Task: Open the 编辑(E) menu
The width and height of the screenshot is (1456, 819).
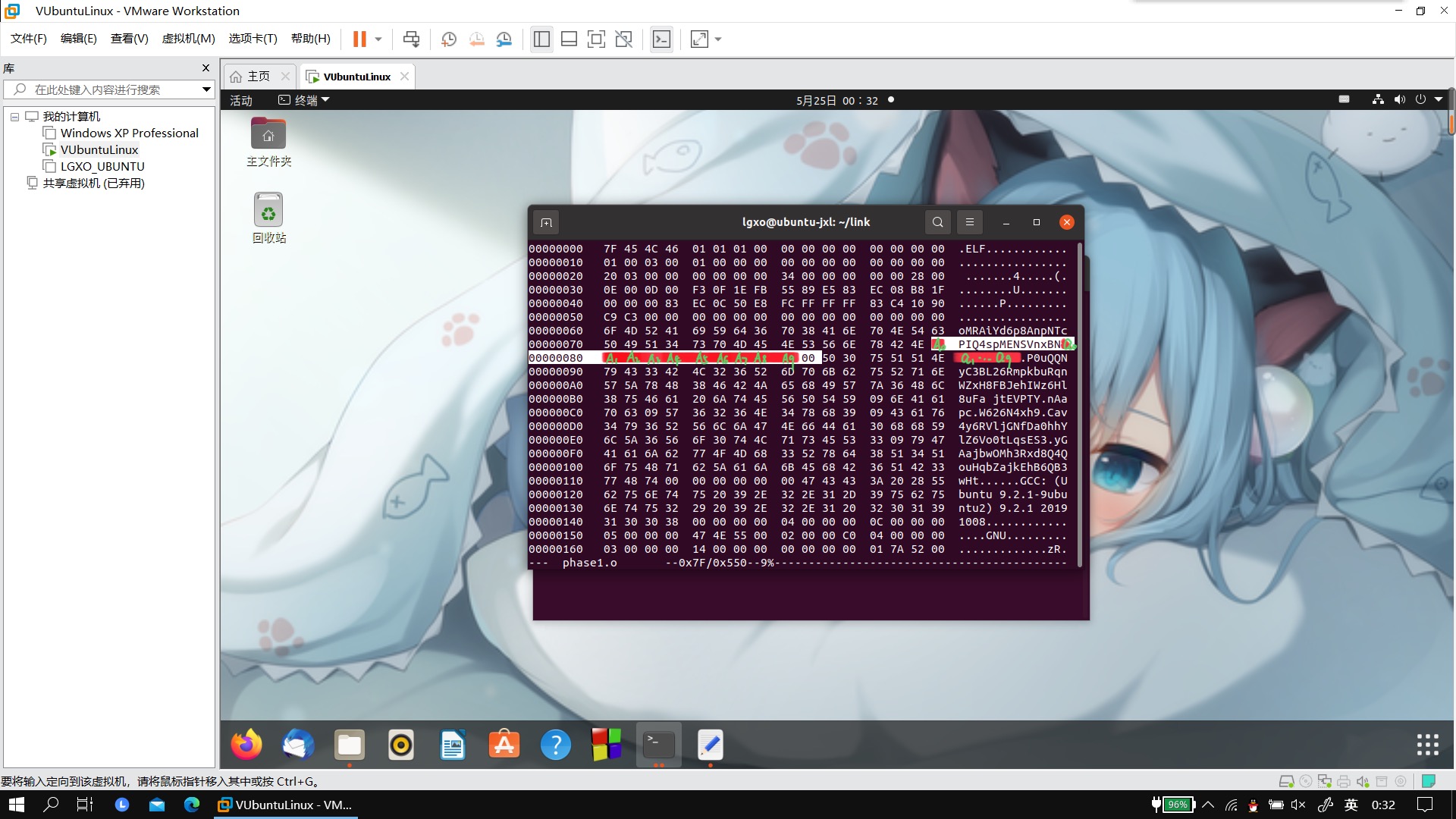Action: point(79,39)
